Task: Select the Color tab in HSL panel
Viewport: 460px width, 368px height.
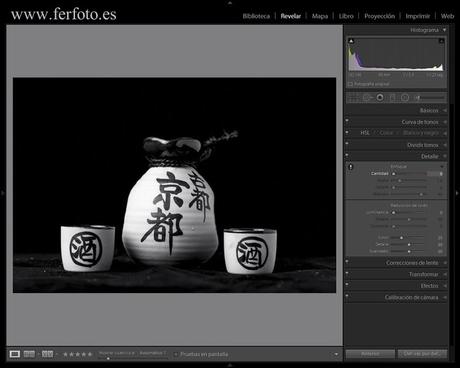Action: (x=386, y=133)
